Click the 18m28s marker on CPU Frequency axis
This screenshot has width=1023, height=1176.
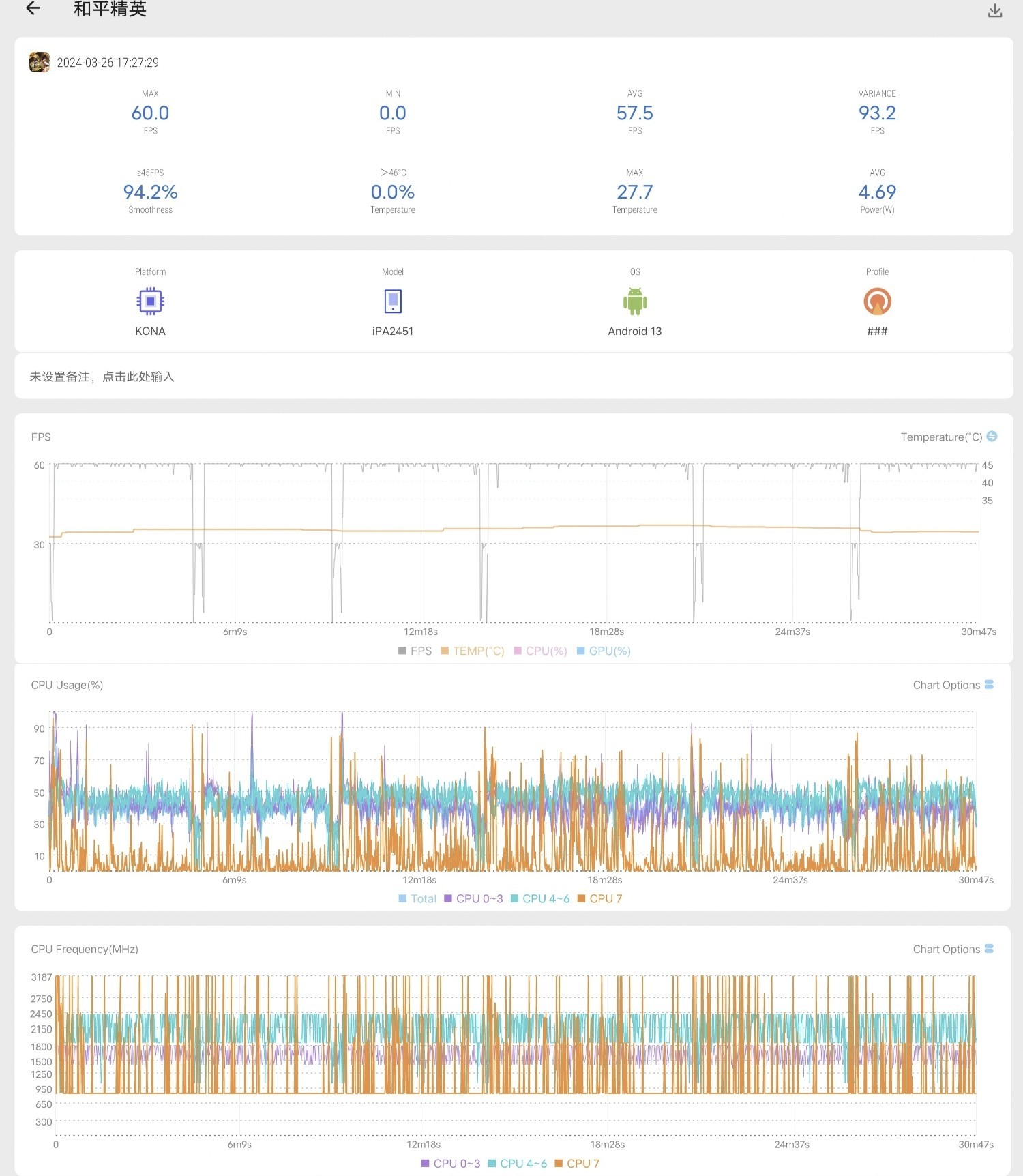click(608, 1144)
